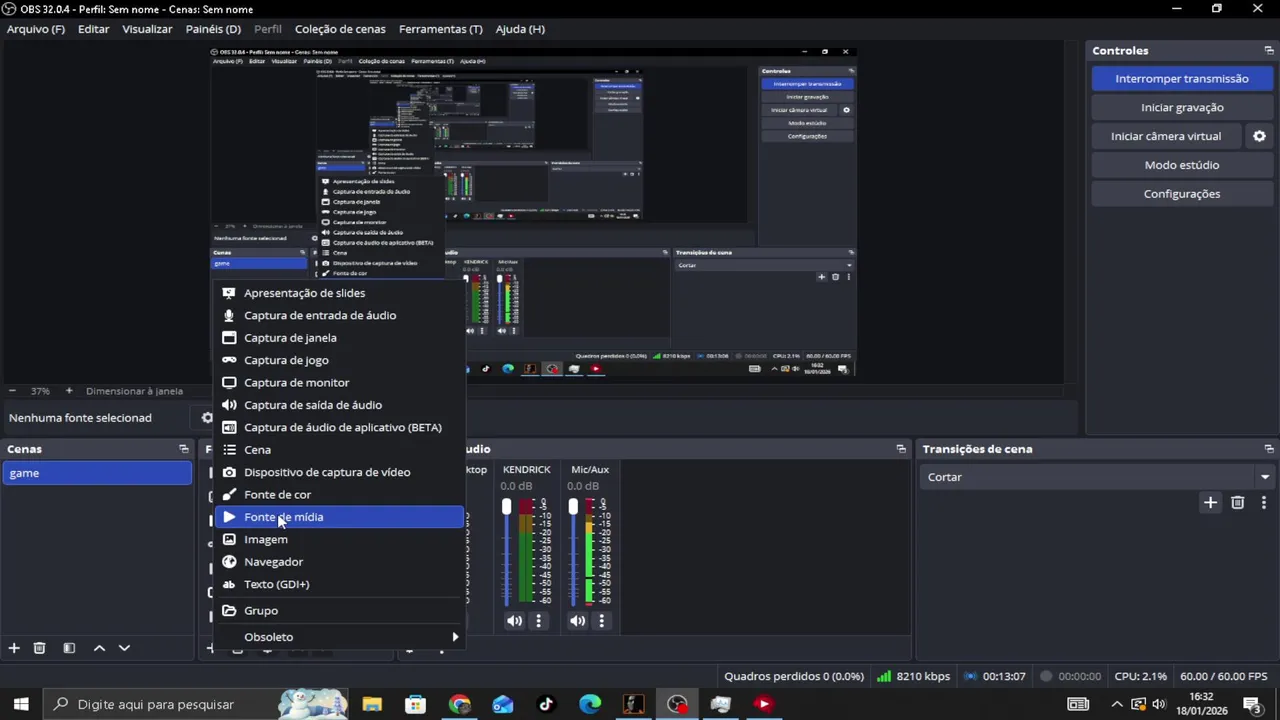Choose Fonte de mídia source type
The image size is (1280, 720).
339,517
